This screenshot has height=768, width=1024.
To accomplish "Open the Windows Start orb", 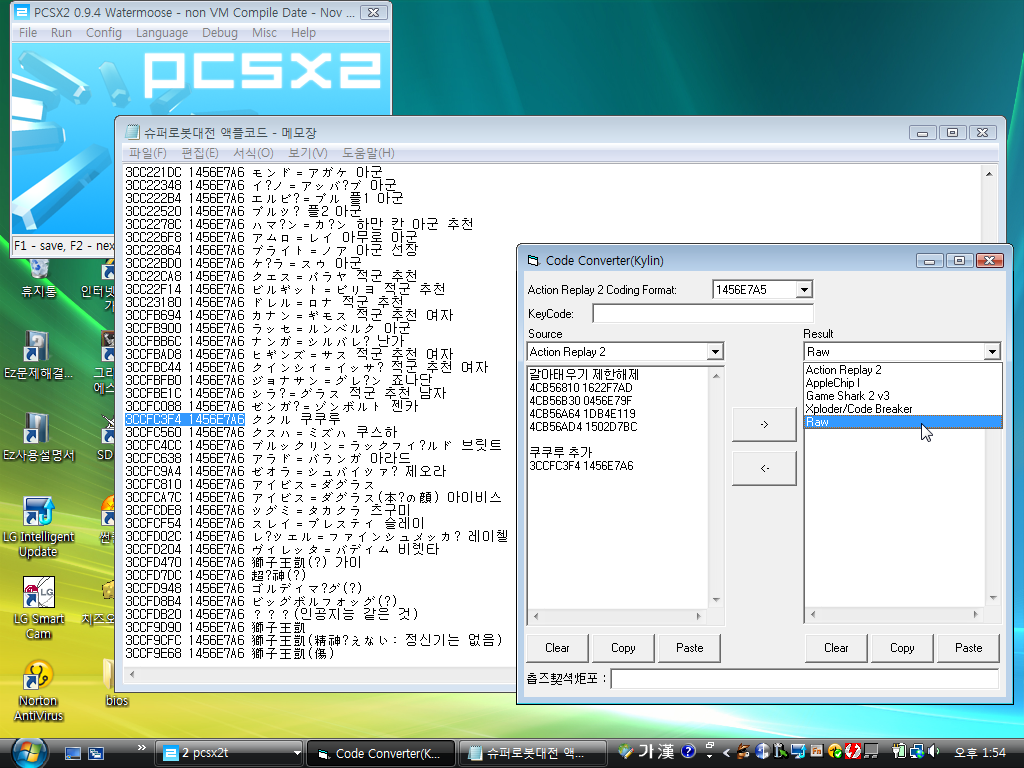I will (29, 753).
